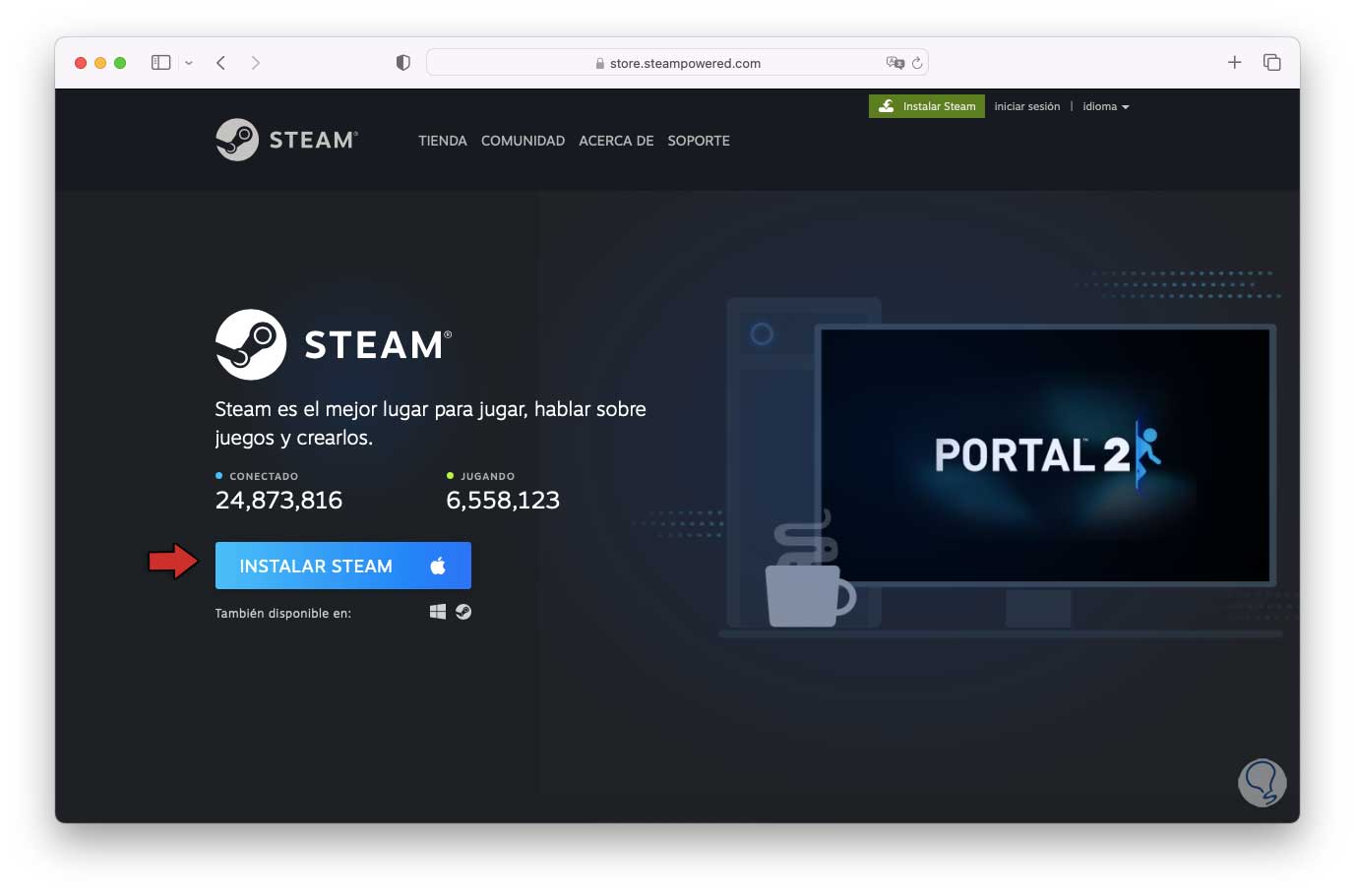Viewport: 1355px width, 896px height.
Task: Close the Safari window
Action: coord(81,63)
